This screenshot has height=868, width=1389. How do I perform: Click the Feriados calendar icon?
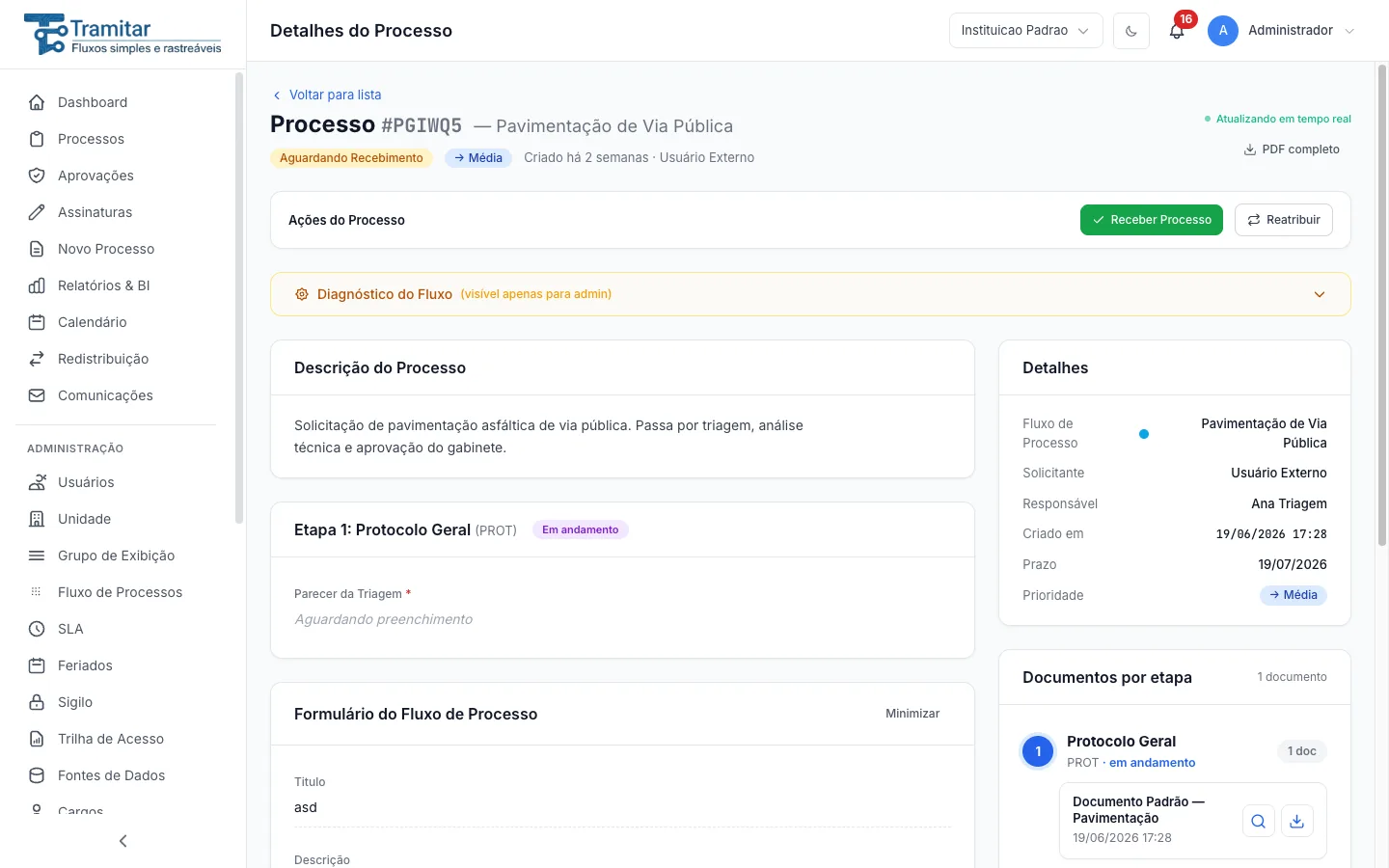click(37, 665)
